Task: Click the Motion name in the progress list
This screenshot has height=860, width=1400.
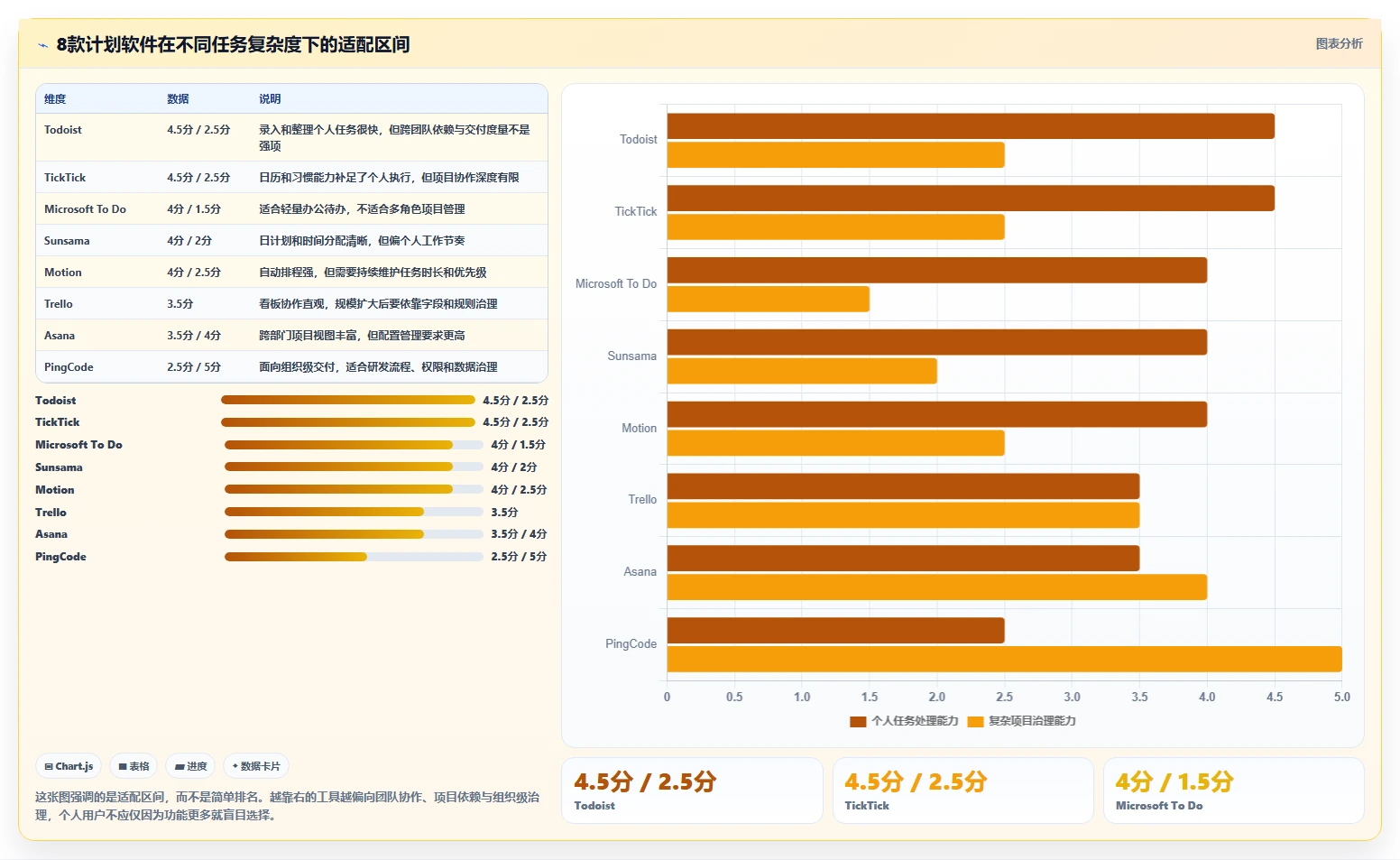Action: 55,490
